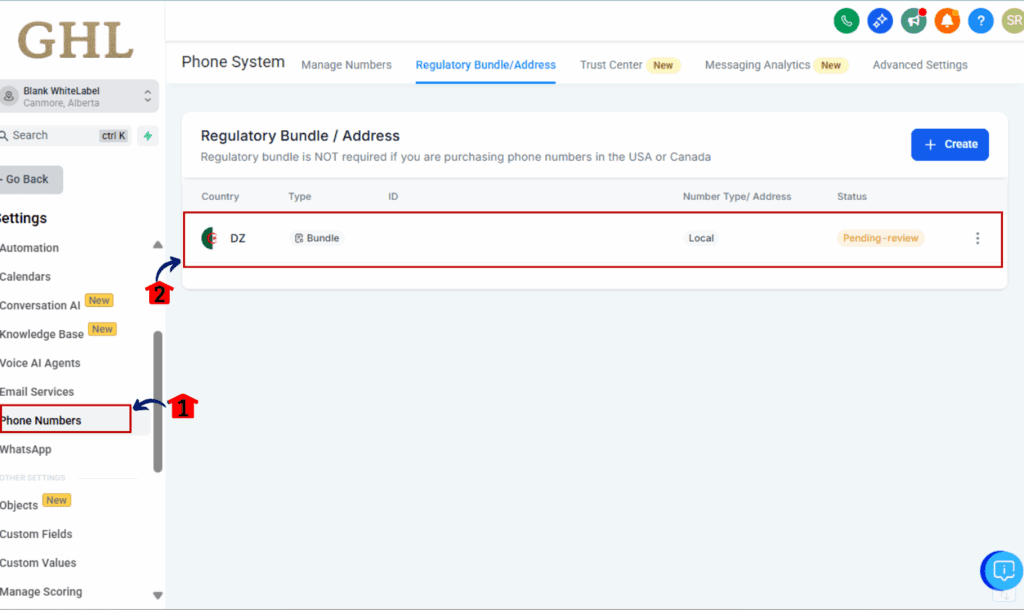Viewport: 1024px width, 610px height.
Task: Open the help question mark icon
Action: 980,20
